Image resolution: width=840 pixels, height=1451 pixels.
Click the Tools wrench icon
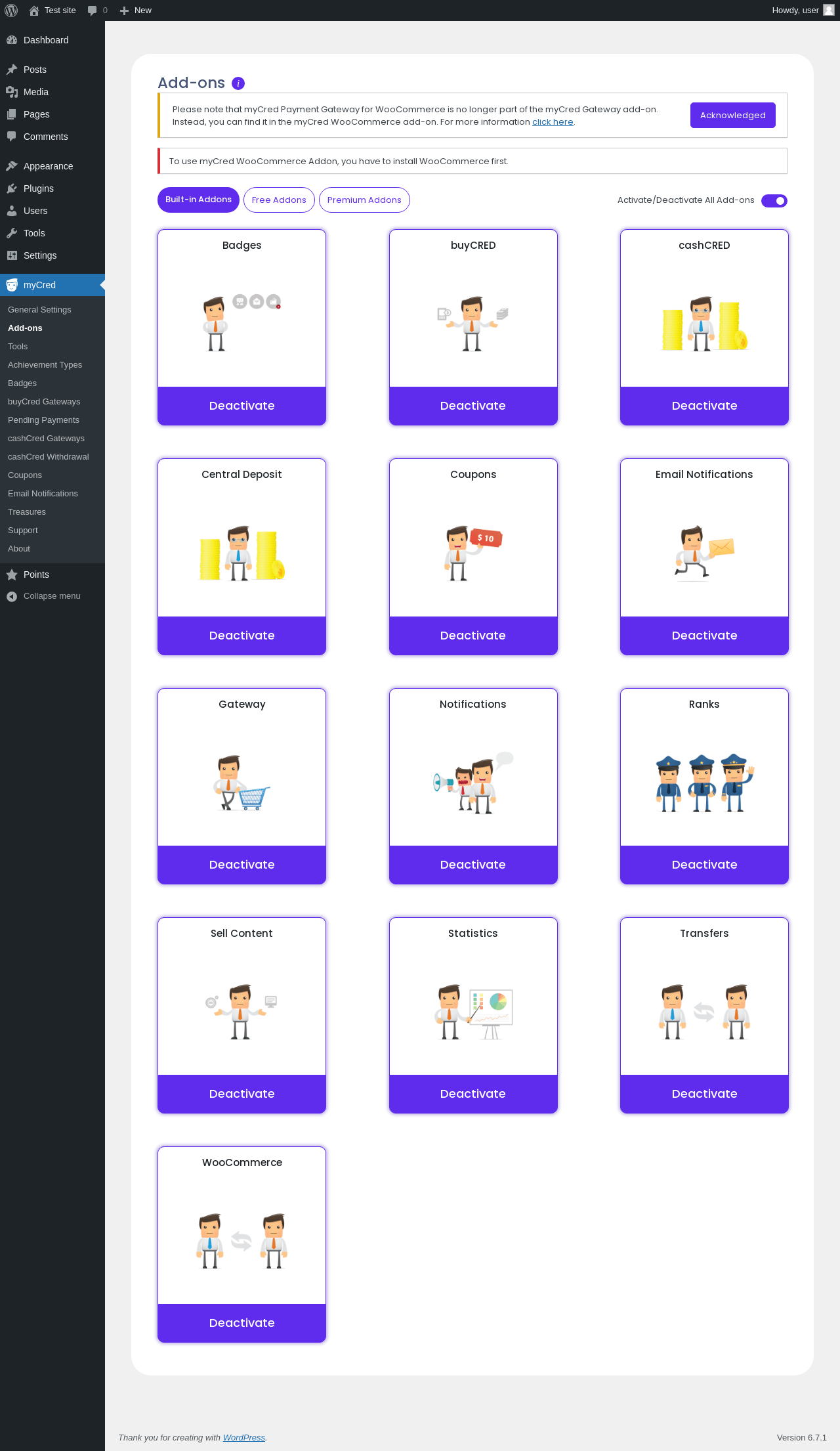(x=12, y=233)
